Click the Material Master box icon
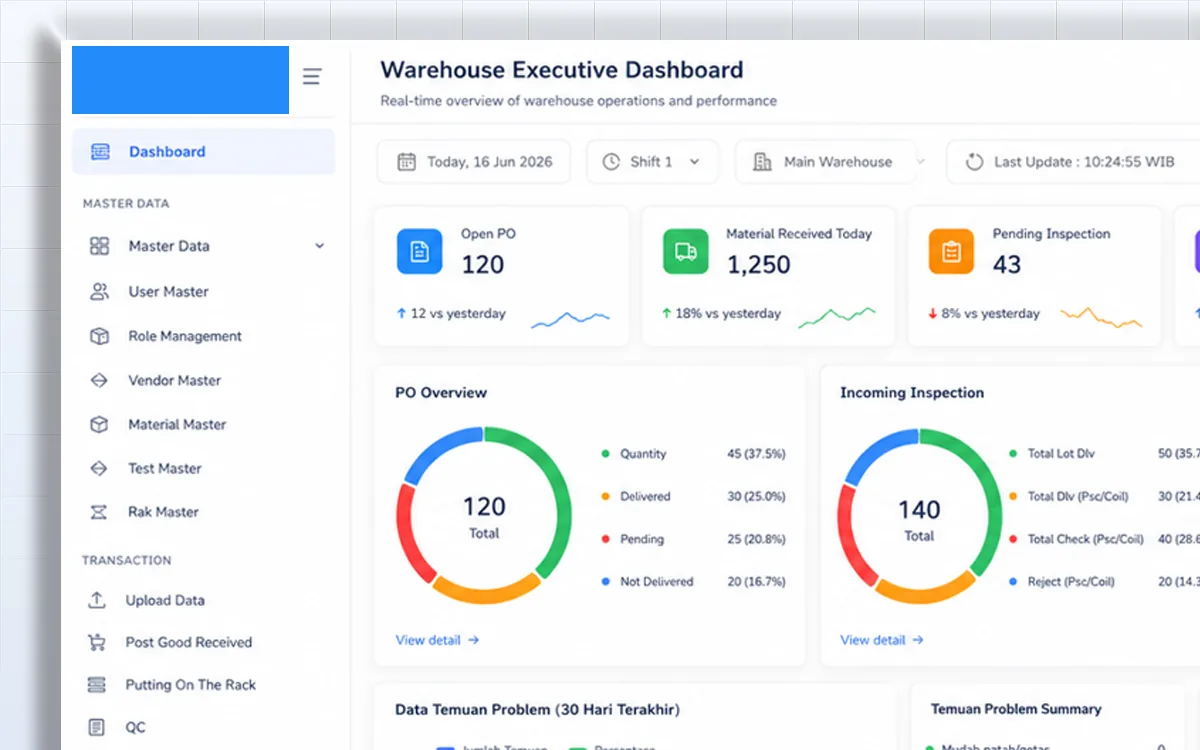 coord(99,424)
